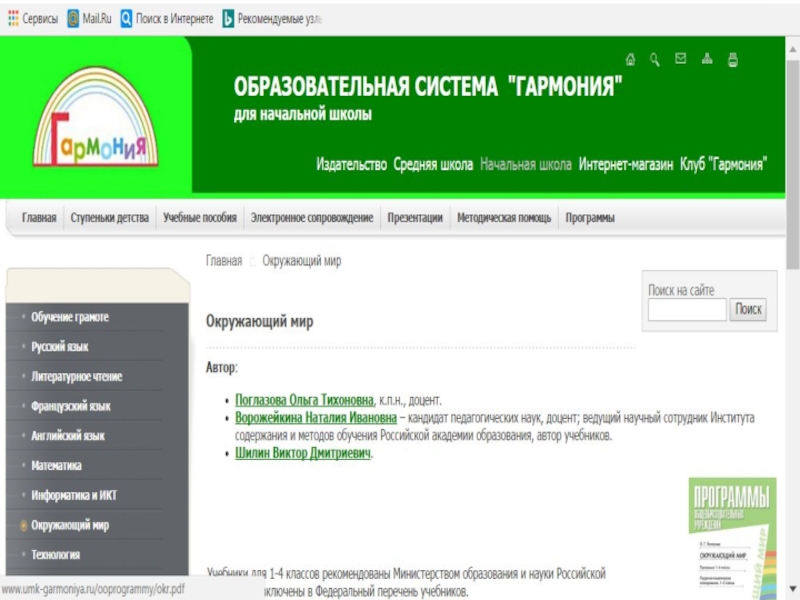Select the Учебные пособия navigation tab
This screenshot has width=800, height=600.
(x=199, y=218)
